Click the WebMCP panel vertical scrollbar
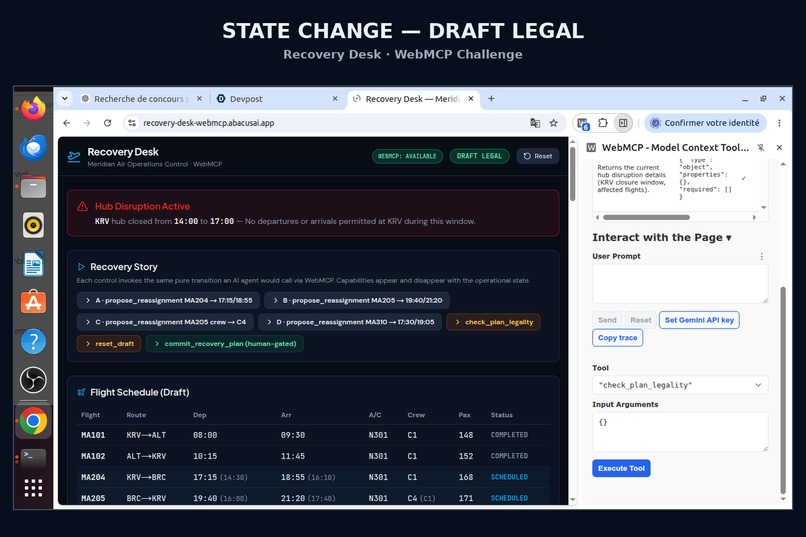 coord(783,390)
